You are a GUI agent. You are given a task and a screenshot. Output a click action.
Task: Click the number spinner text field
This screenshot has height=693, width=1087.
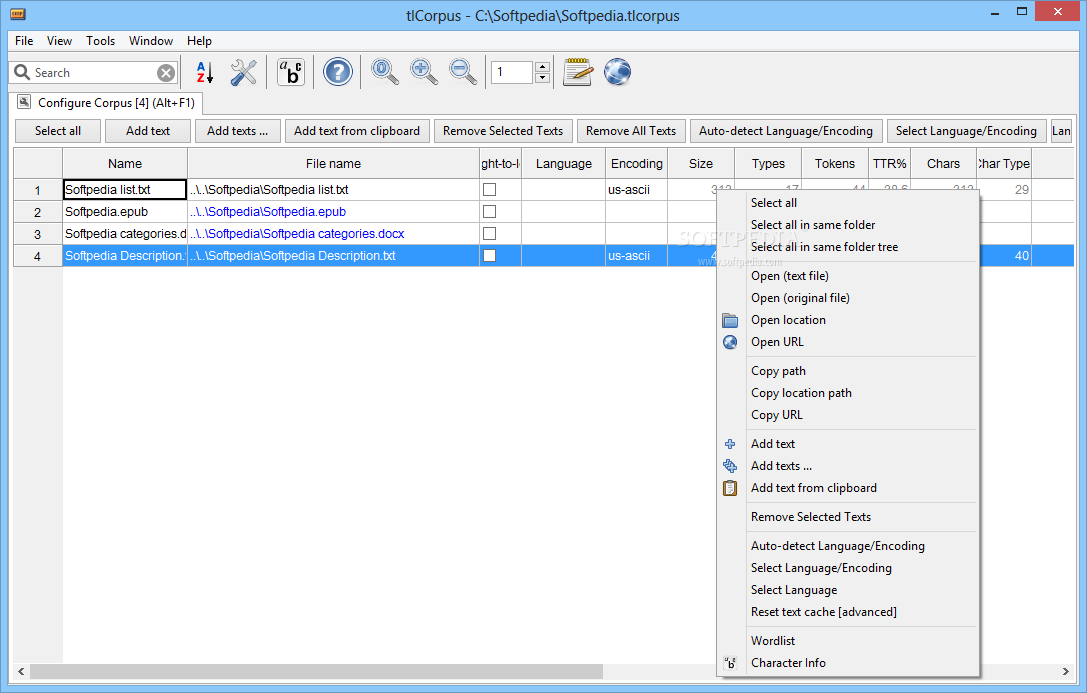click(512, 72)
